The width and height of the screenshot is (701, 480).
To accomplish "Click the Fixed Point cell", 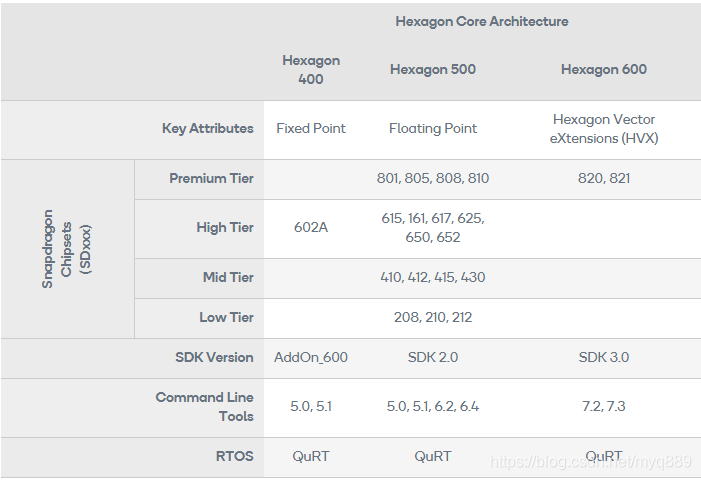I will pyautogui.click(x=311, y=128).
